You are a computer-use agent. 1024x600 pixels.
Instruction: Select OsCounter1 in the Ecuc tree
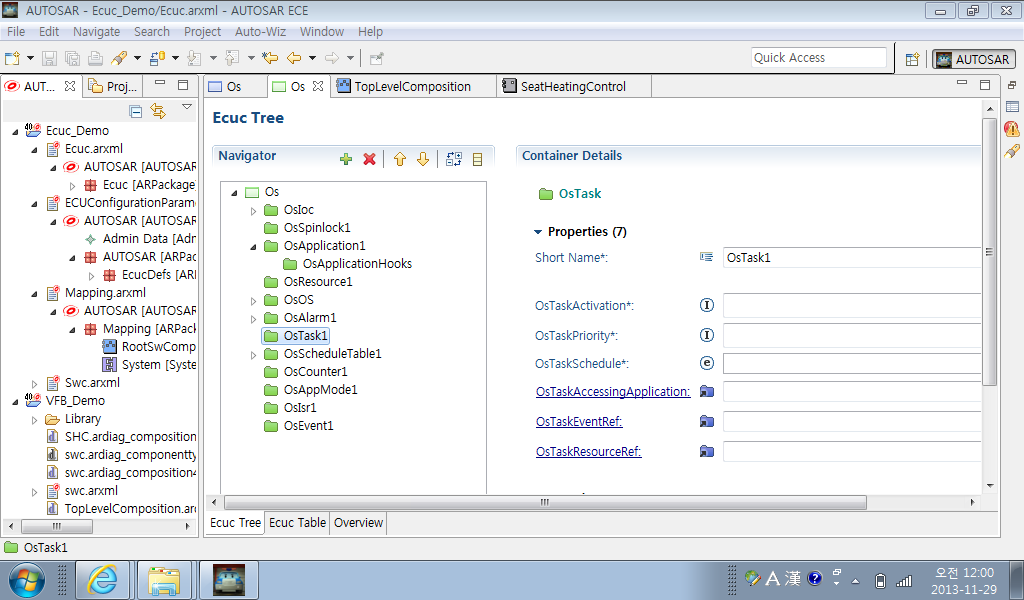click(x=315, y=371)
